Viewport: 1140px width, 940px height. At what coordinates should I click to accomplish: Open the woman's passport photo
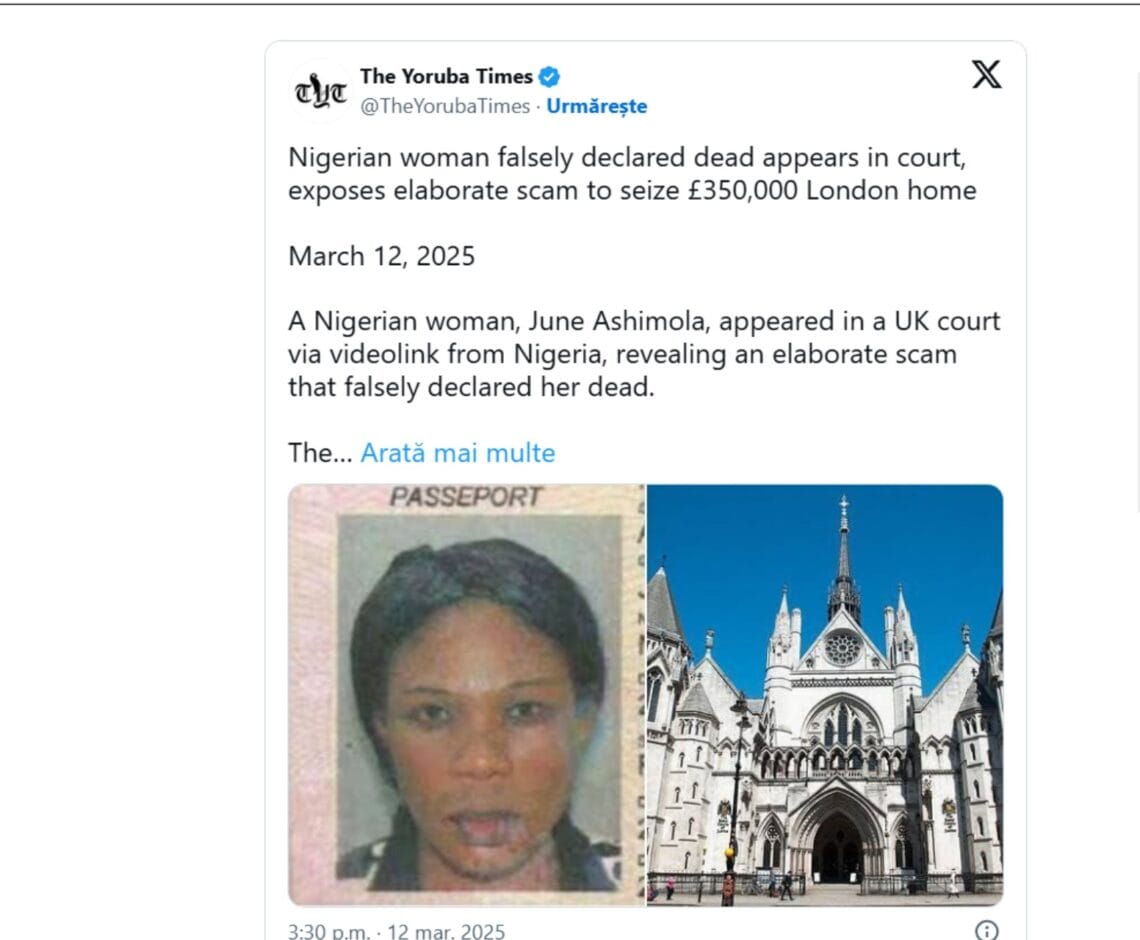click(467, 700)
